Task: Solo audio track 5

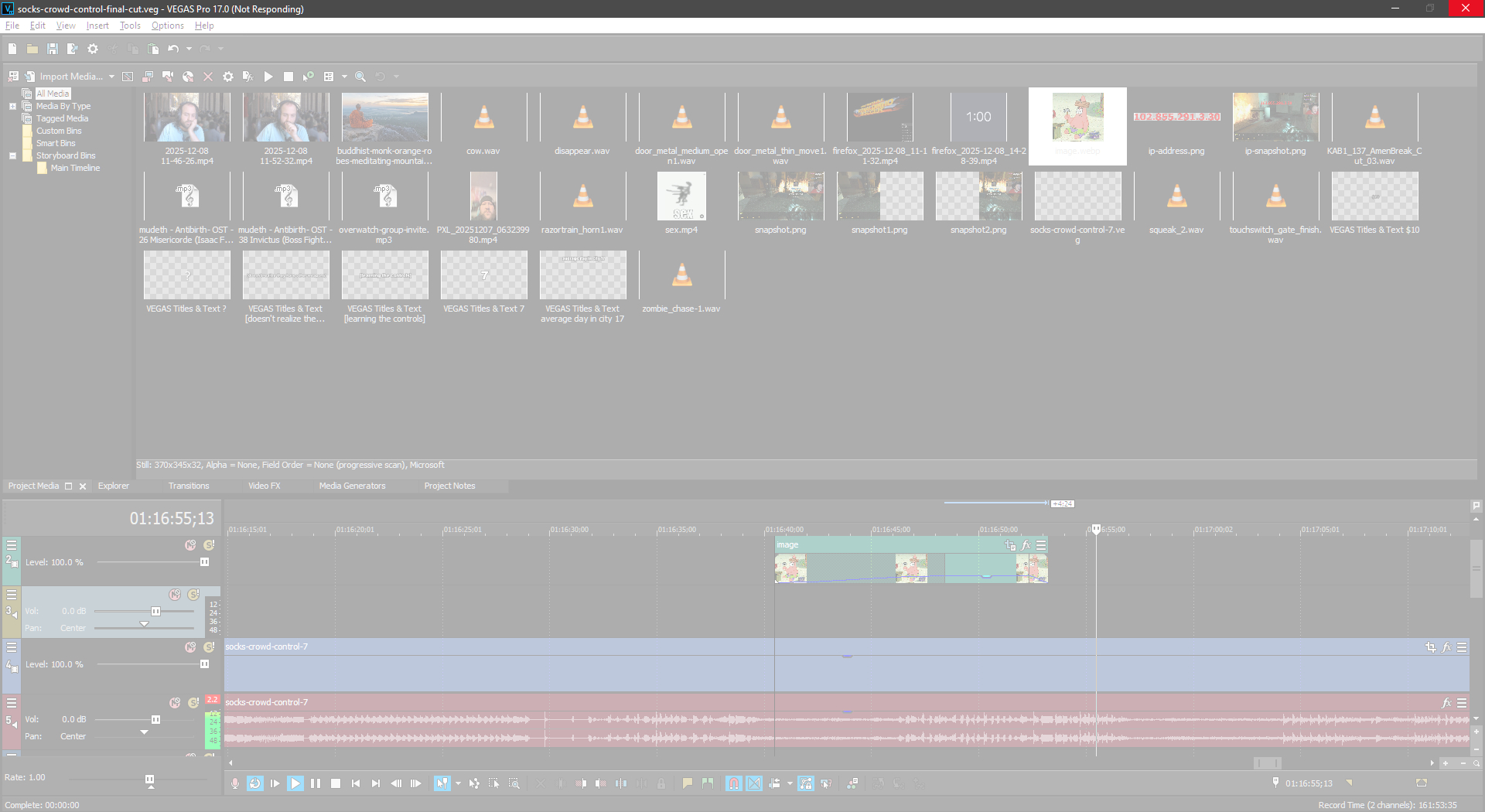Action: coord(193,703)
